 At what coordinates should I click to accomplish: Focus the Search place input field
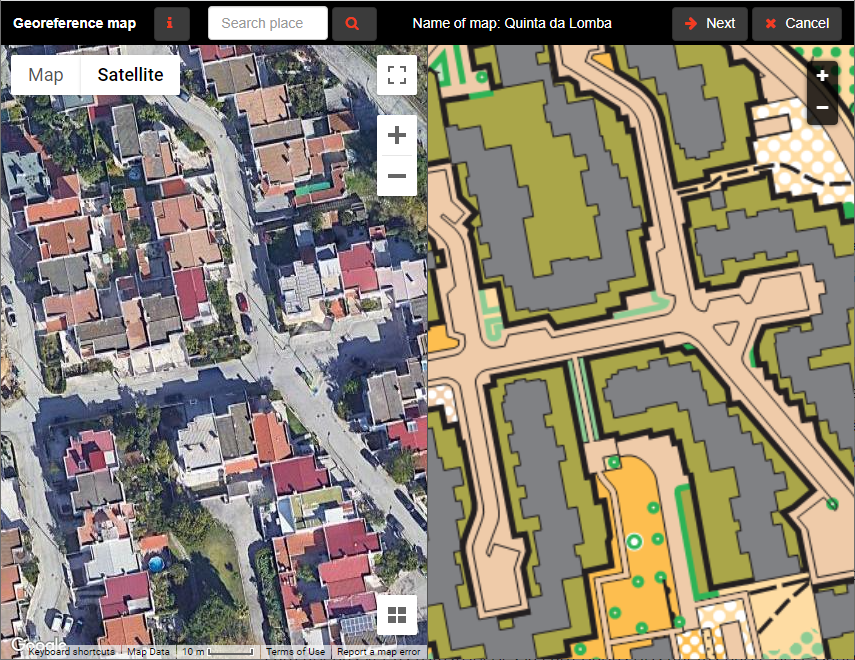coord(268,23)
